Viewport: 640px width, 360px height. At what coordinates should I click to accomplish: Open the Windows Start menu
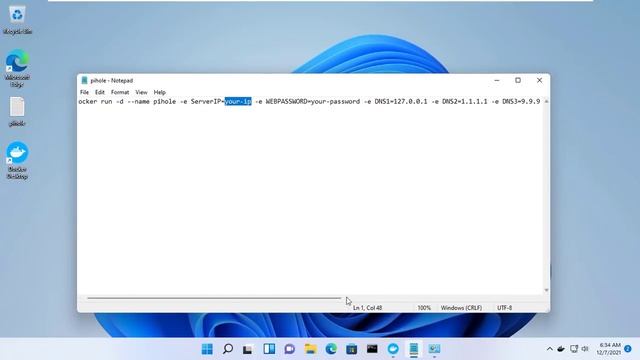pyautogui.click(x=207, y=349)
